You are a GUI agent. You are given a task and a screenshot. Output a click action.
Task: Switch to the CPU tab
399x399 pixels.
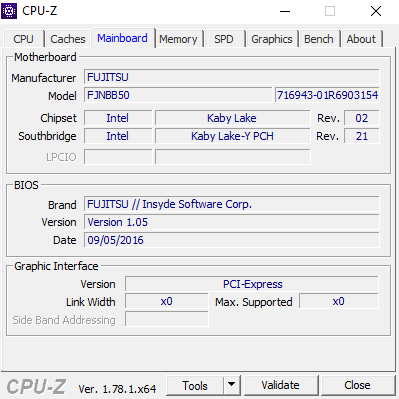23,39
